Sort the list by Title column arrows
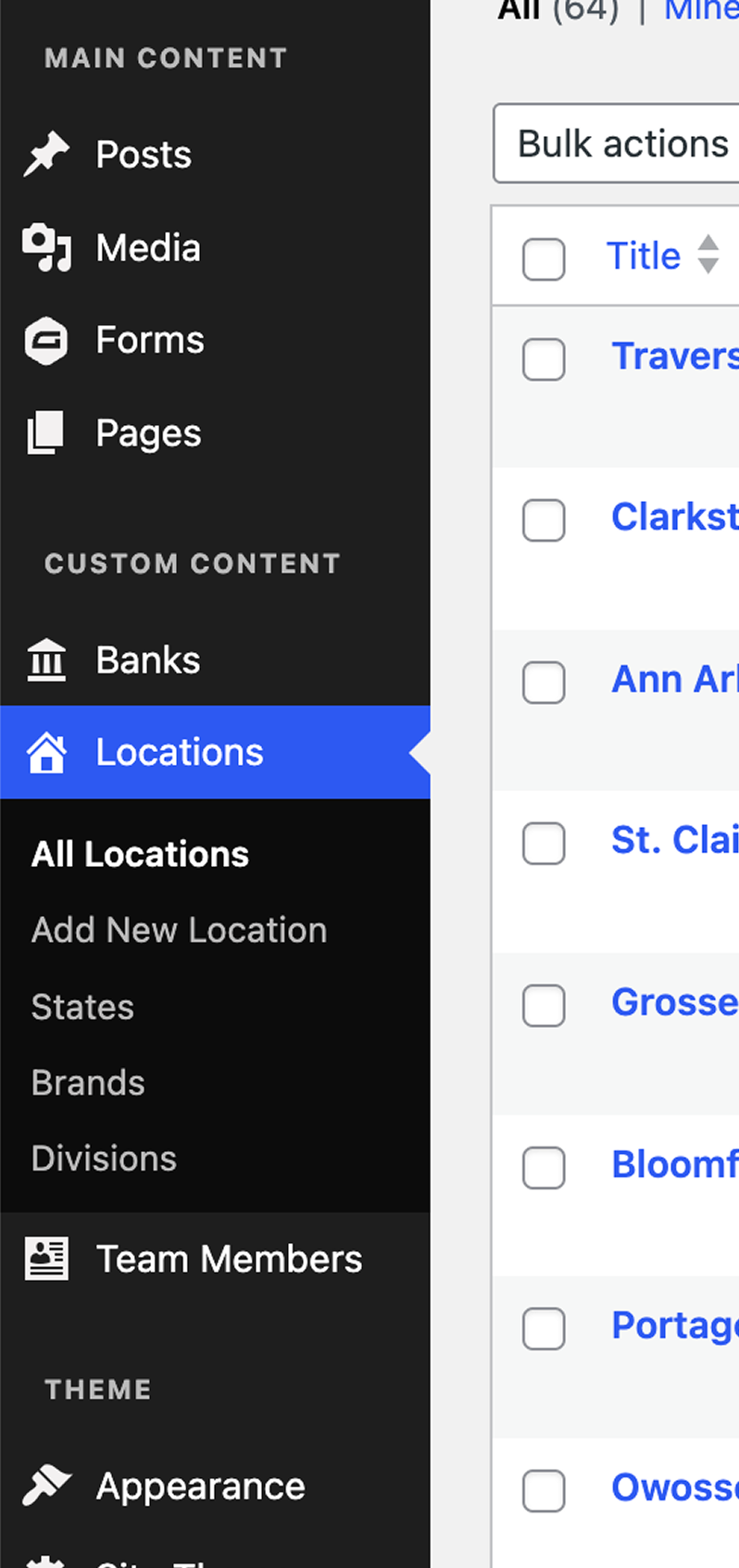 tap(708, 255)
